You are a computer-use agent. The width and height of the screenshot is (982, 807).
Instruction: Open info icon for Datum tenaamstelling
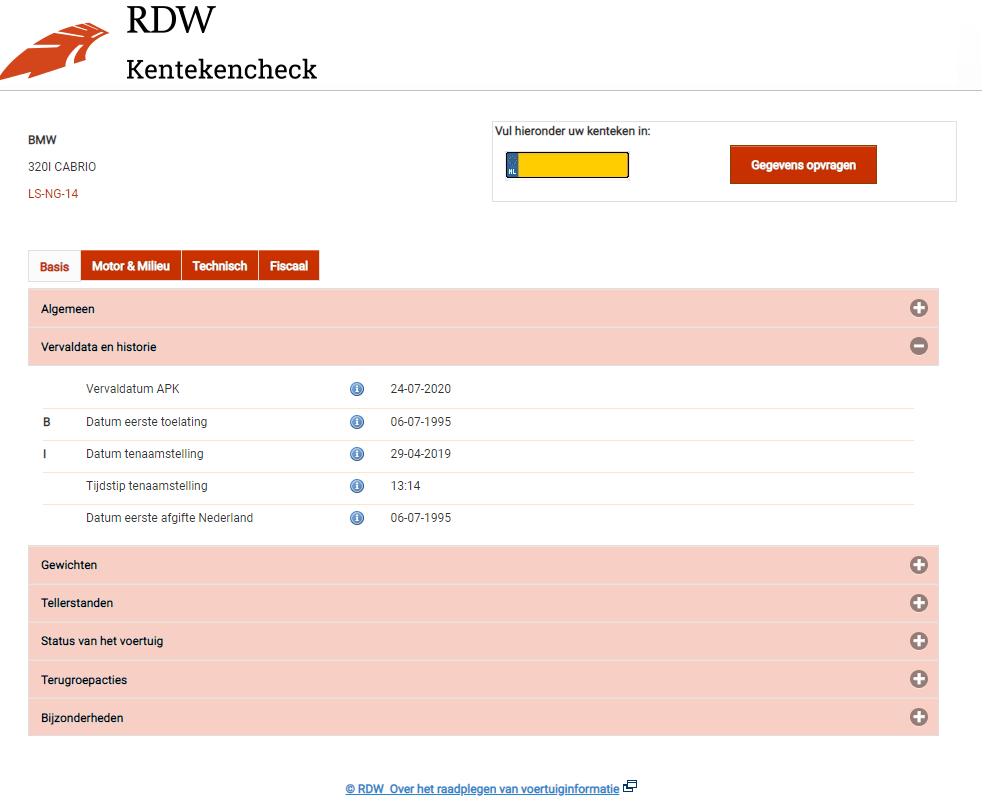point(357,454)
